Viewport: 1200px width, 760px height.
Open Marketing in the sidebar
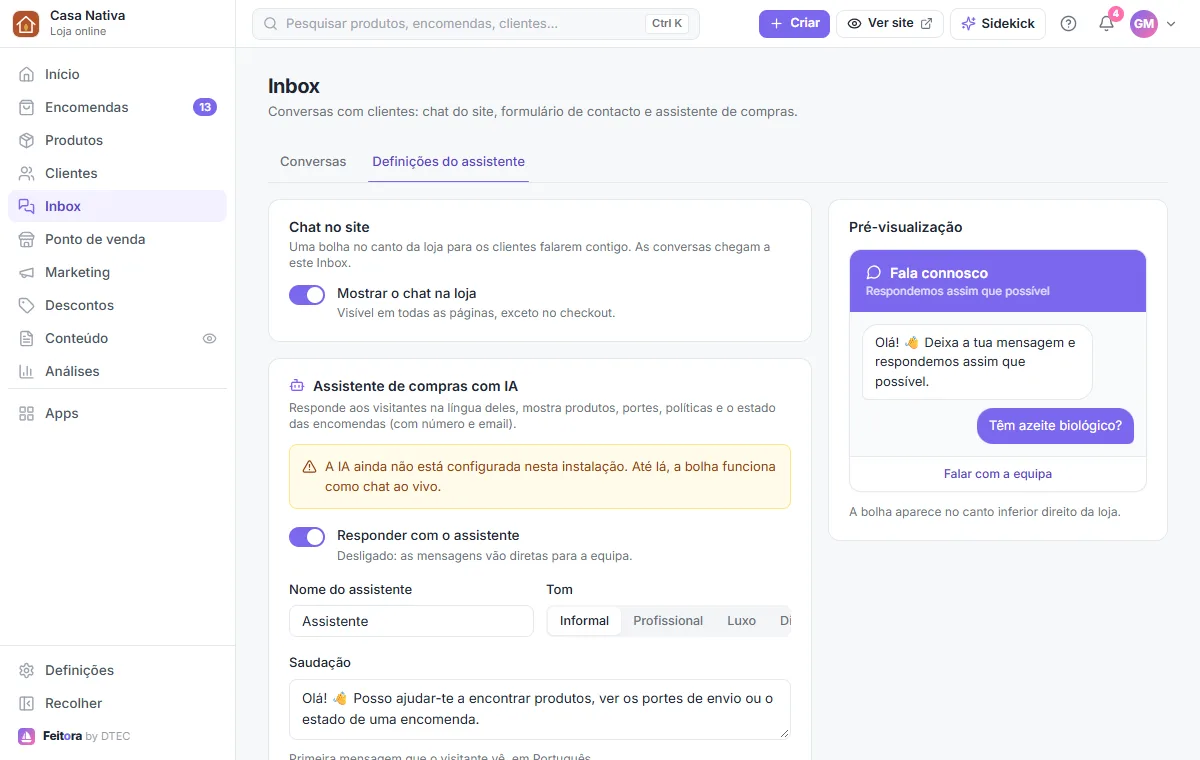(x=117, y=272)
